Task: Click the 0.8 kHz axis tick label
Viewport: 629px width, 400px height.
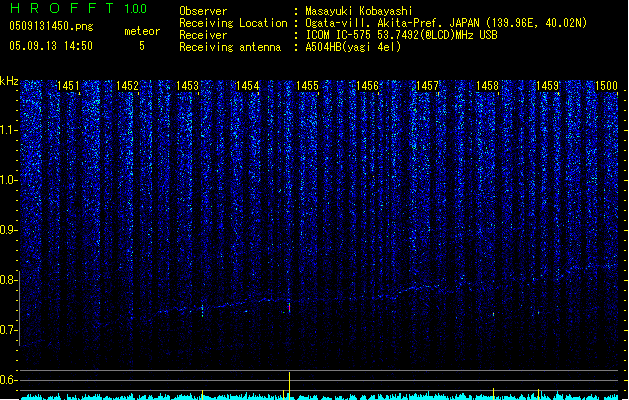Action: (8, 280)
